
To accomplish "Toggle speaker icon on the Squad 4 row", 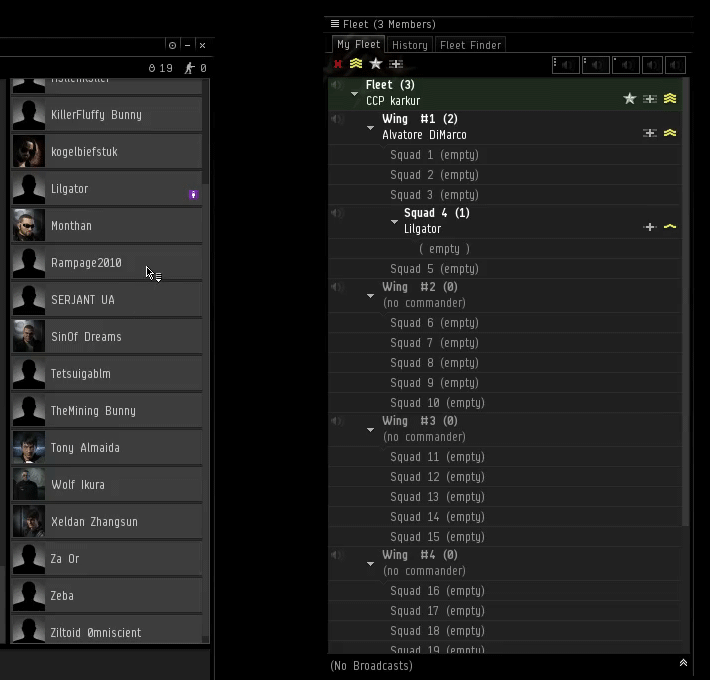I will [336, 213].
